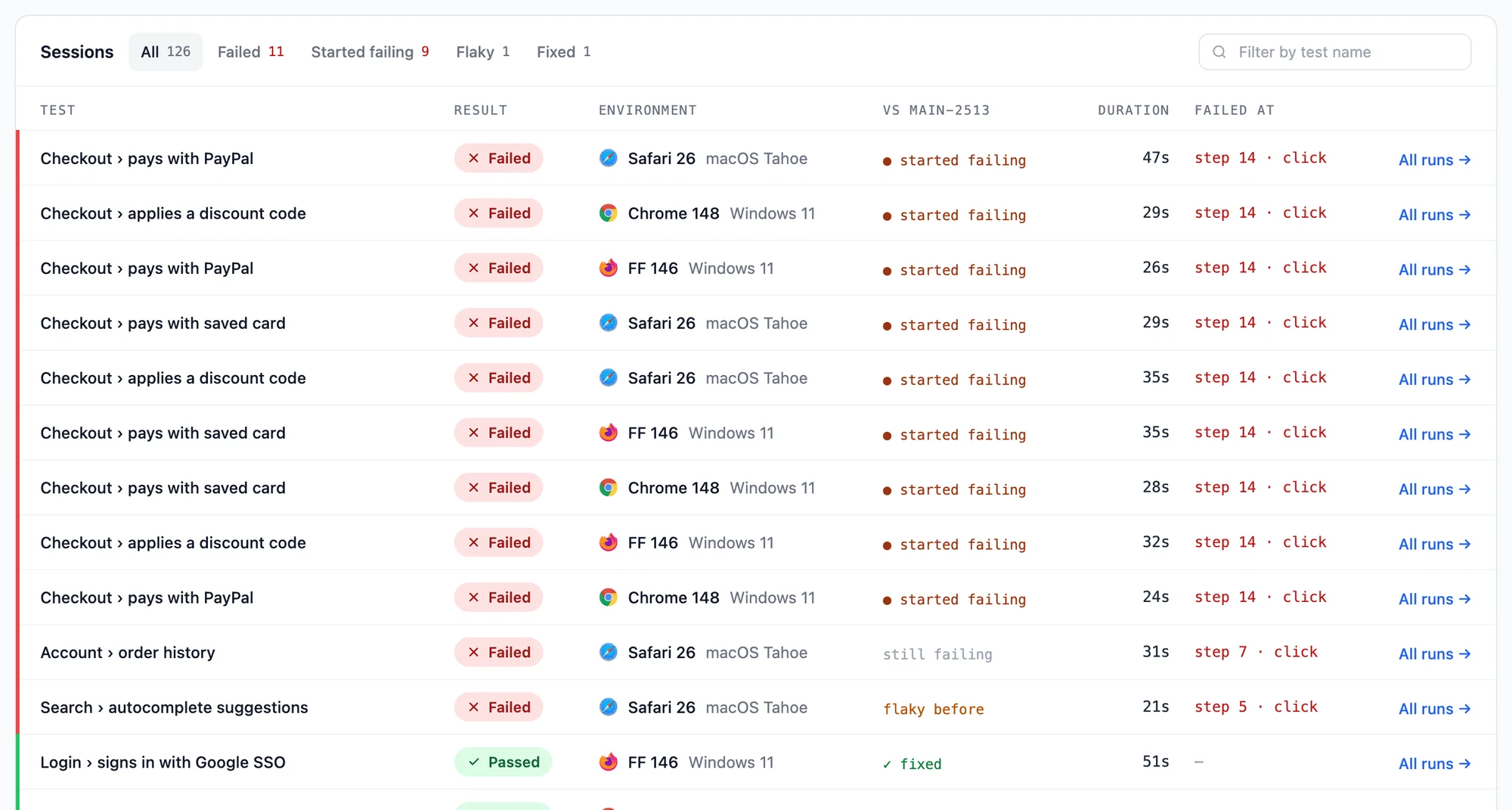1512x810 pixels.
Task: Open All runs for PayPal Safari 47s row
Action: 1434,160
